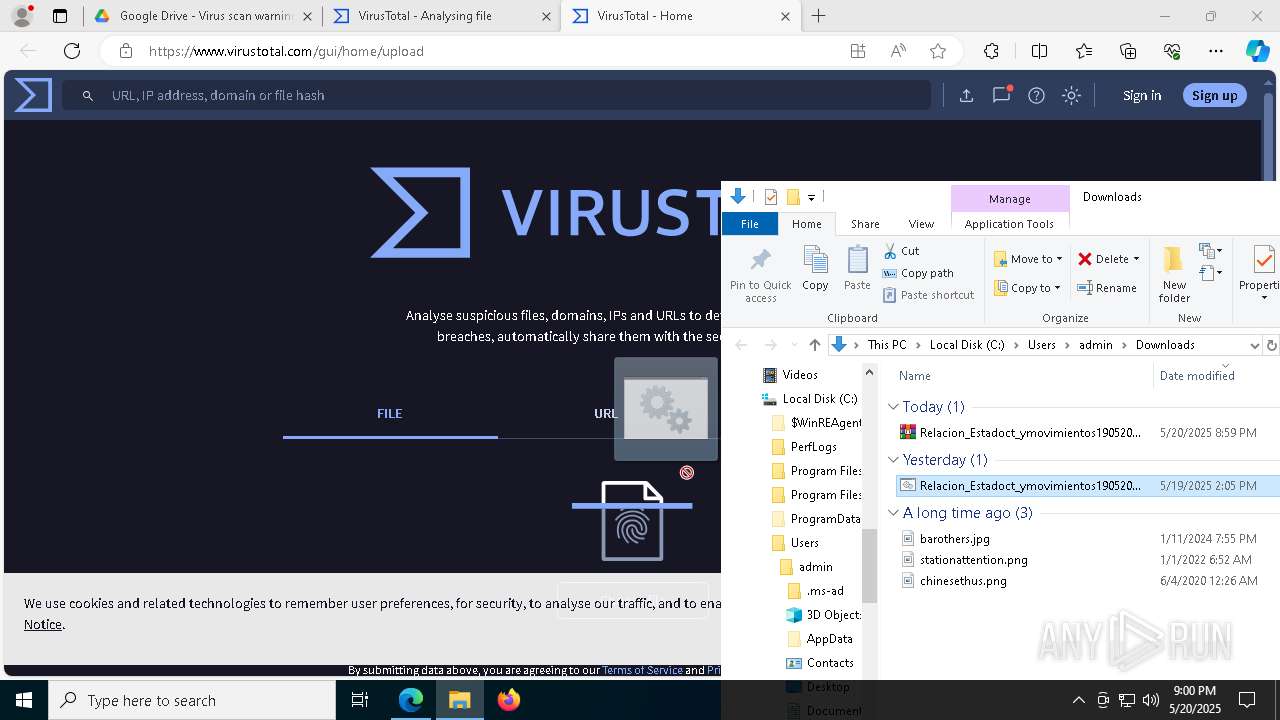Open Delete dropdown arrow in Explorer
Viewport: 1280px width, 720px height.
1136,259
